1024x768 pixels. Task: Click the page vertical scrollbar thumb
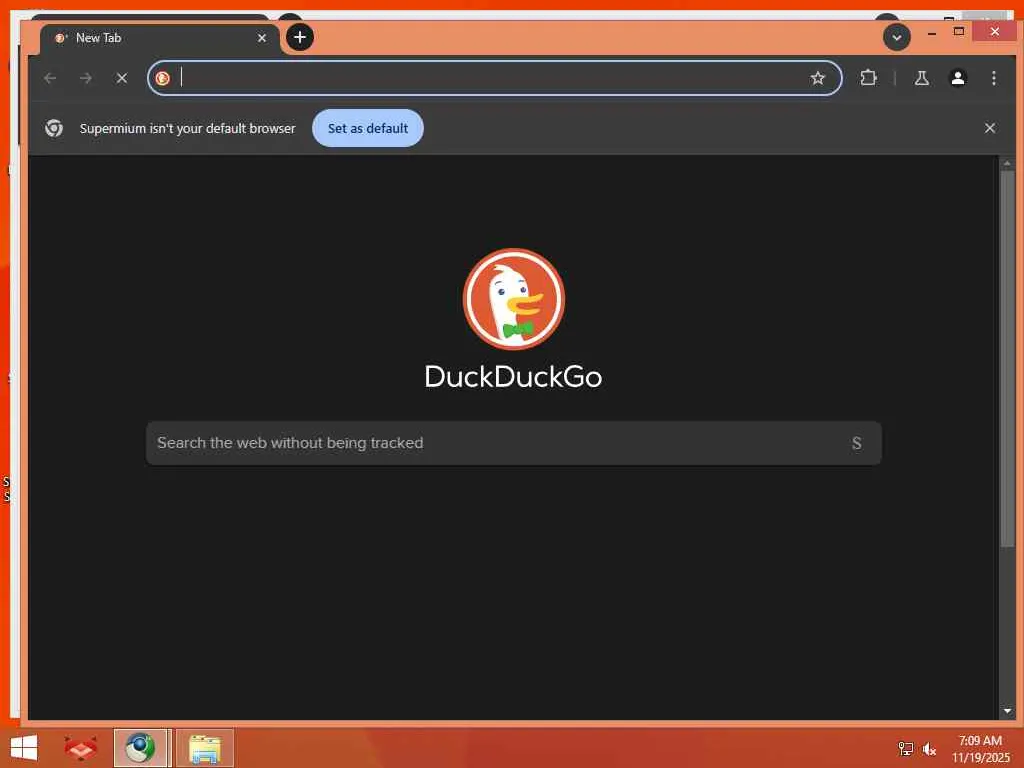click(x=1007, y=358)
